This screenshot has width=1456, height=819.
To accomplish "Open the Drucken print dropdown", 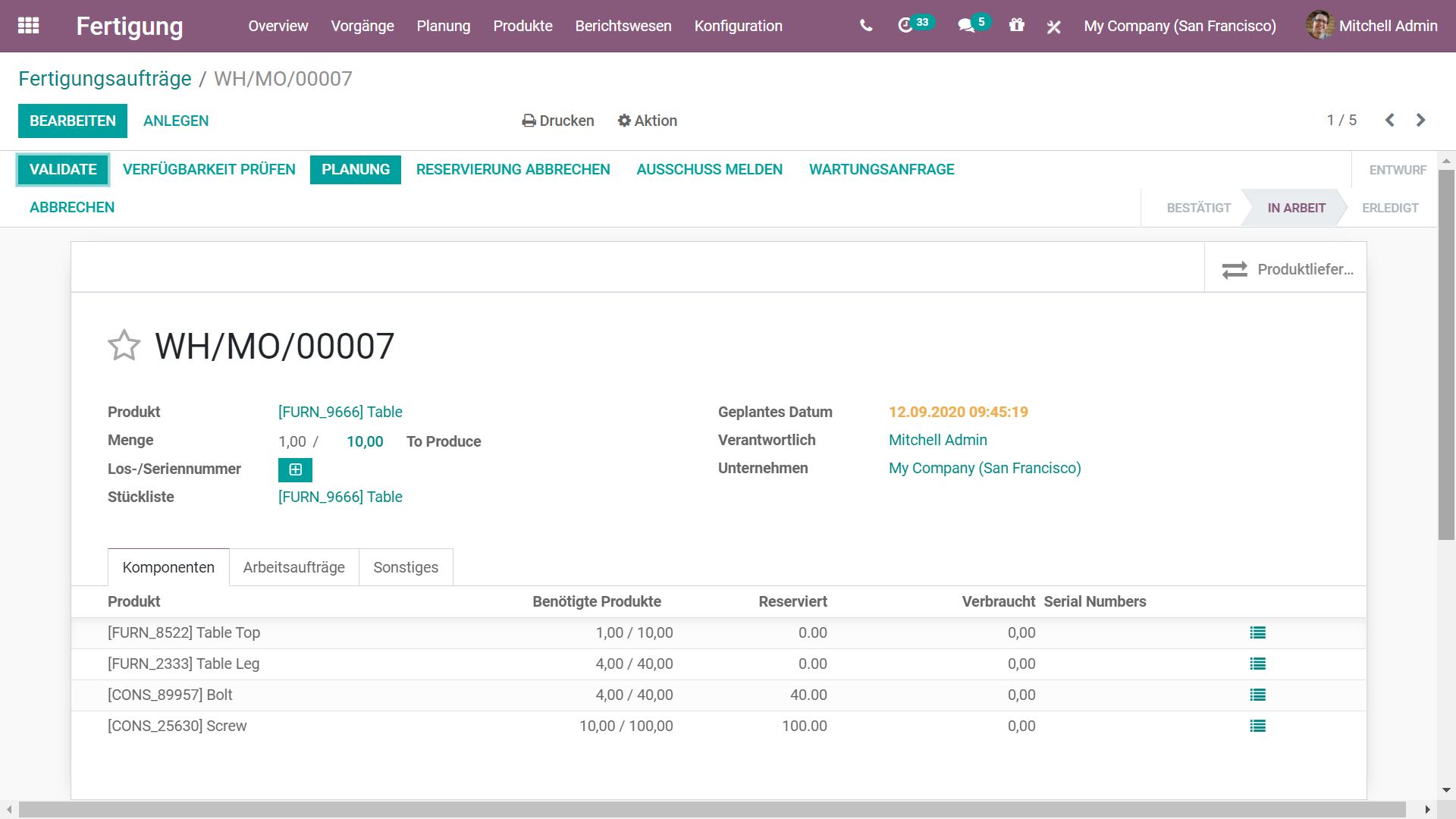I will (x=558, y=121).
